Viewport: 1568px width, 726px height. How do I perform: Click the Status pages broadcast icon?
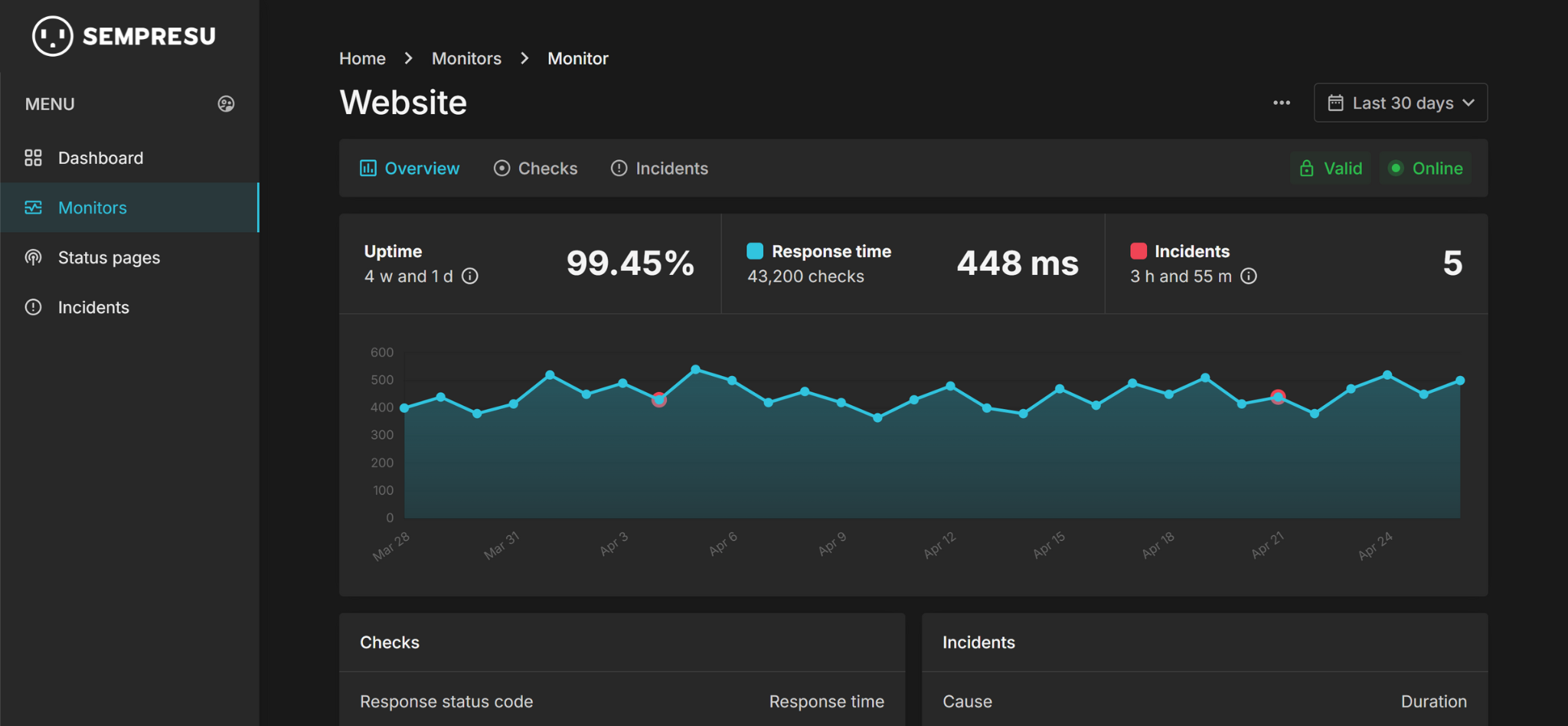pyautogui.click(x=33, y=257)
